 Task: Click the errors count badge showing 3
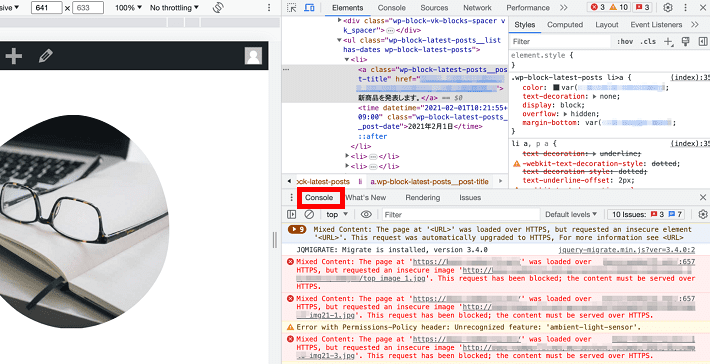point(597,8)
